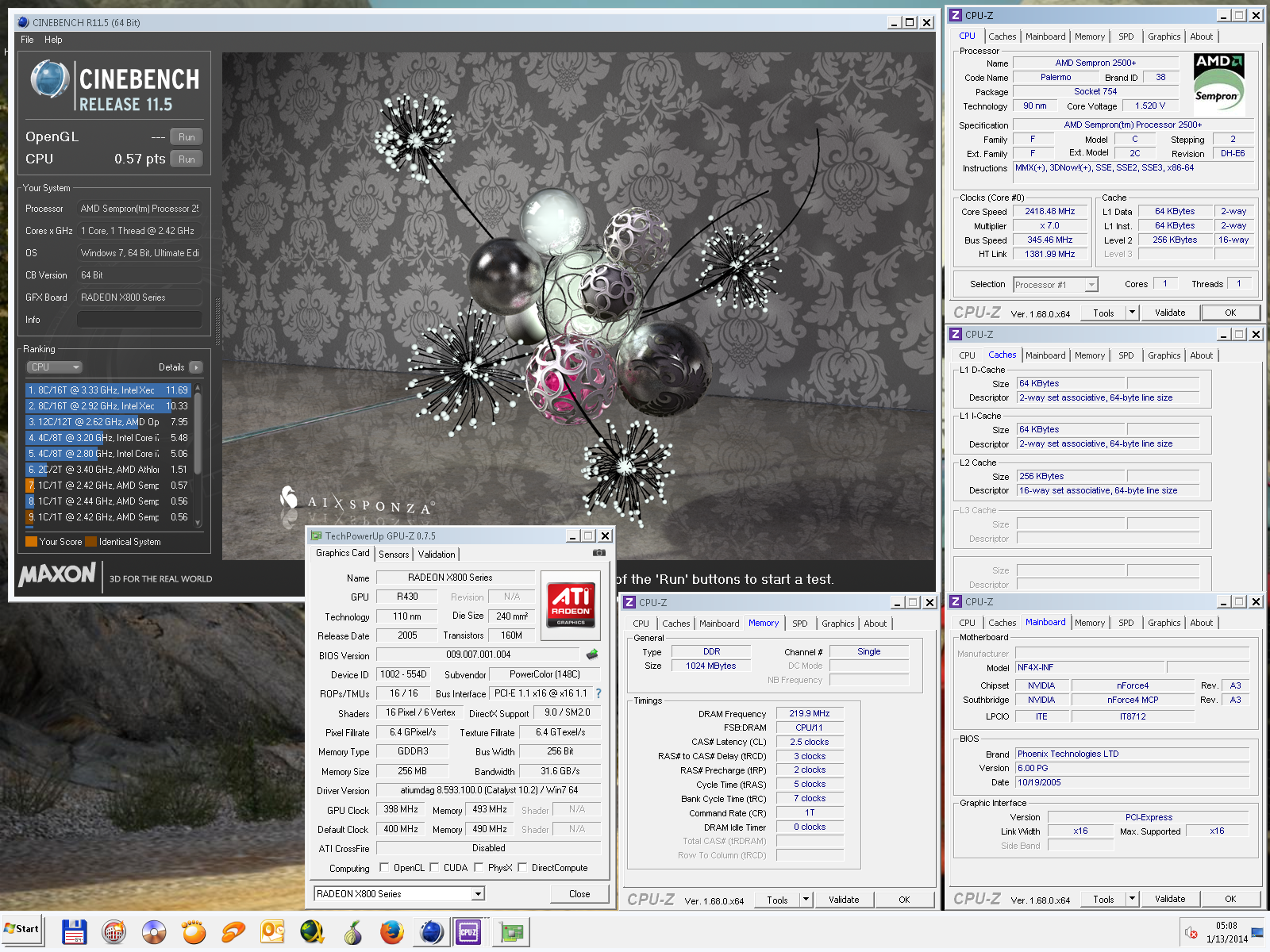Screen dimensions: 1270x952
Task: Click the MAXON logo in Cinebench
Action: point(57,574)
